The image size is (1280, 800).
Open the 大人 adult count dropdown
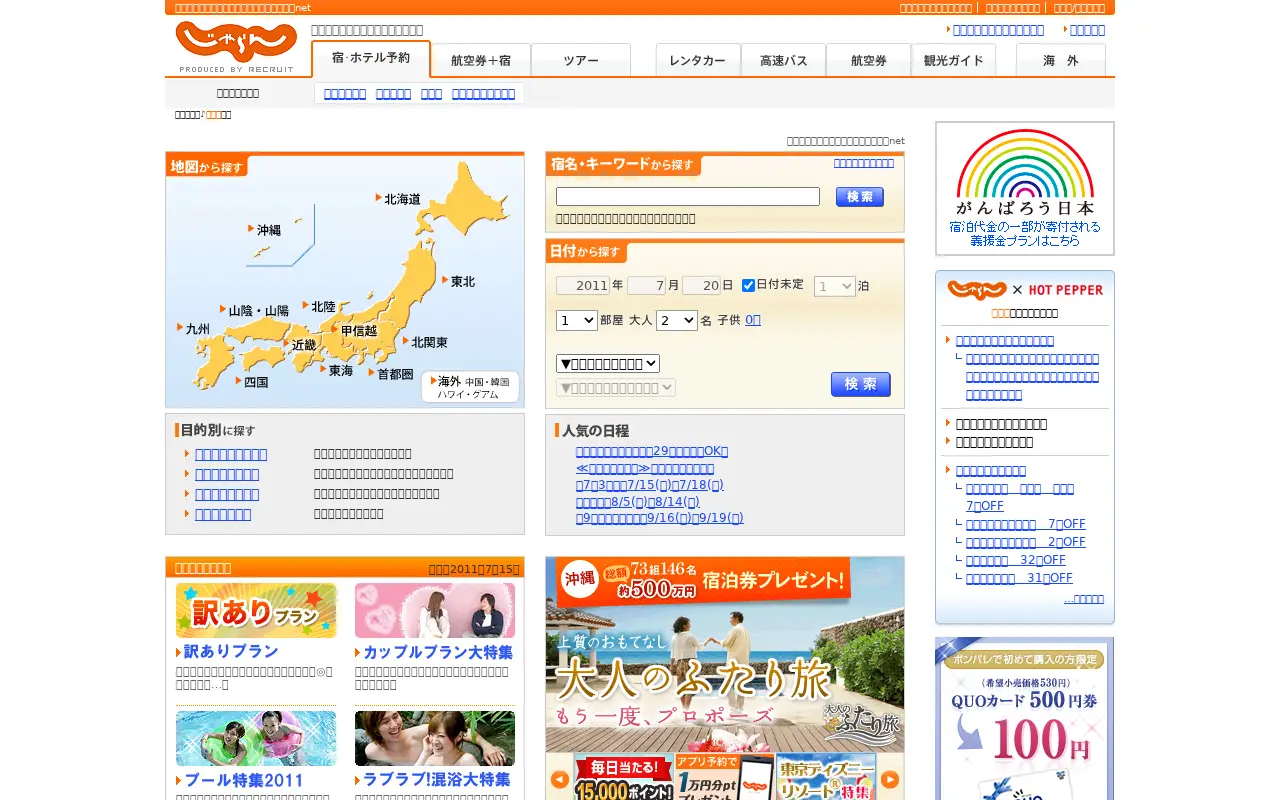click(676, 320)
